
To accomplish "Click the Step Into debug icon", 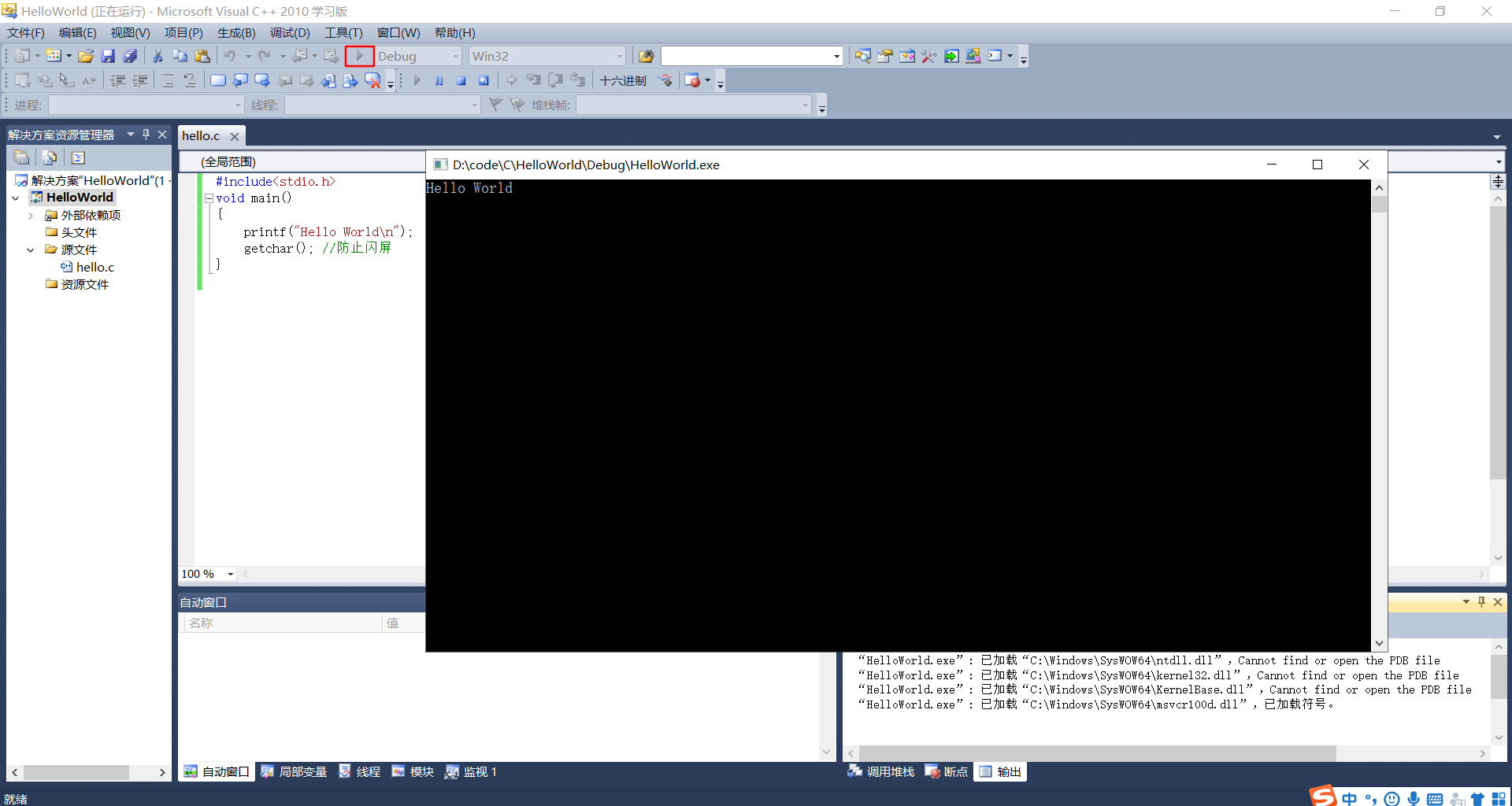I will click(534, 80).
